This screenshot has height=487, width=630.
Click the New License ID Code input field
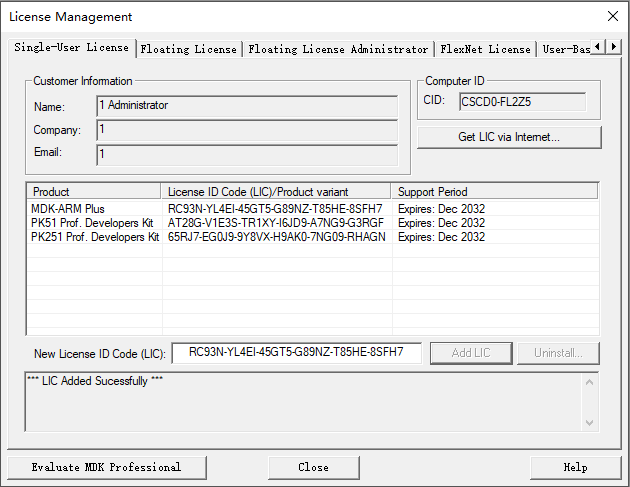coord(297,353)
